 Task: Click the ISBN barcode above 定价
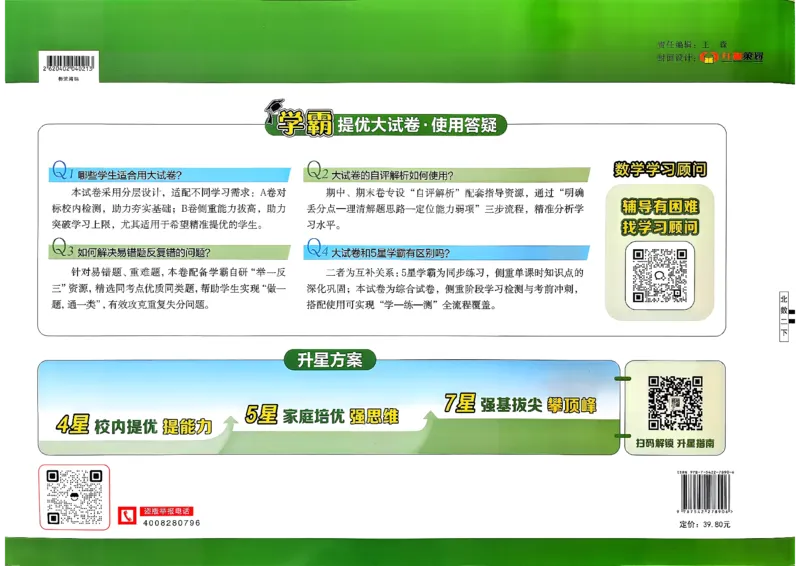[x=706, y=494]
